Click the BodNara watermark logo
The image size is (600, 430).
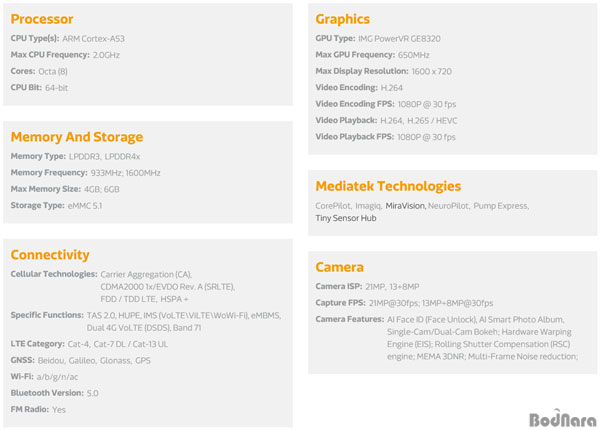[562, 418]
